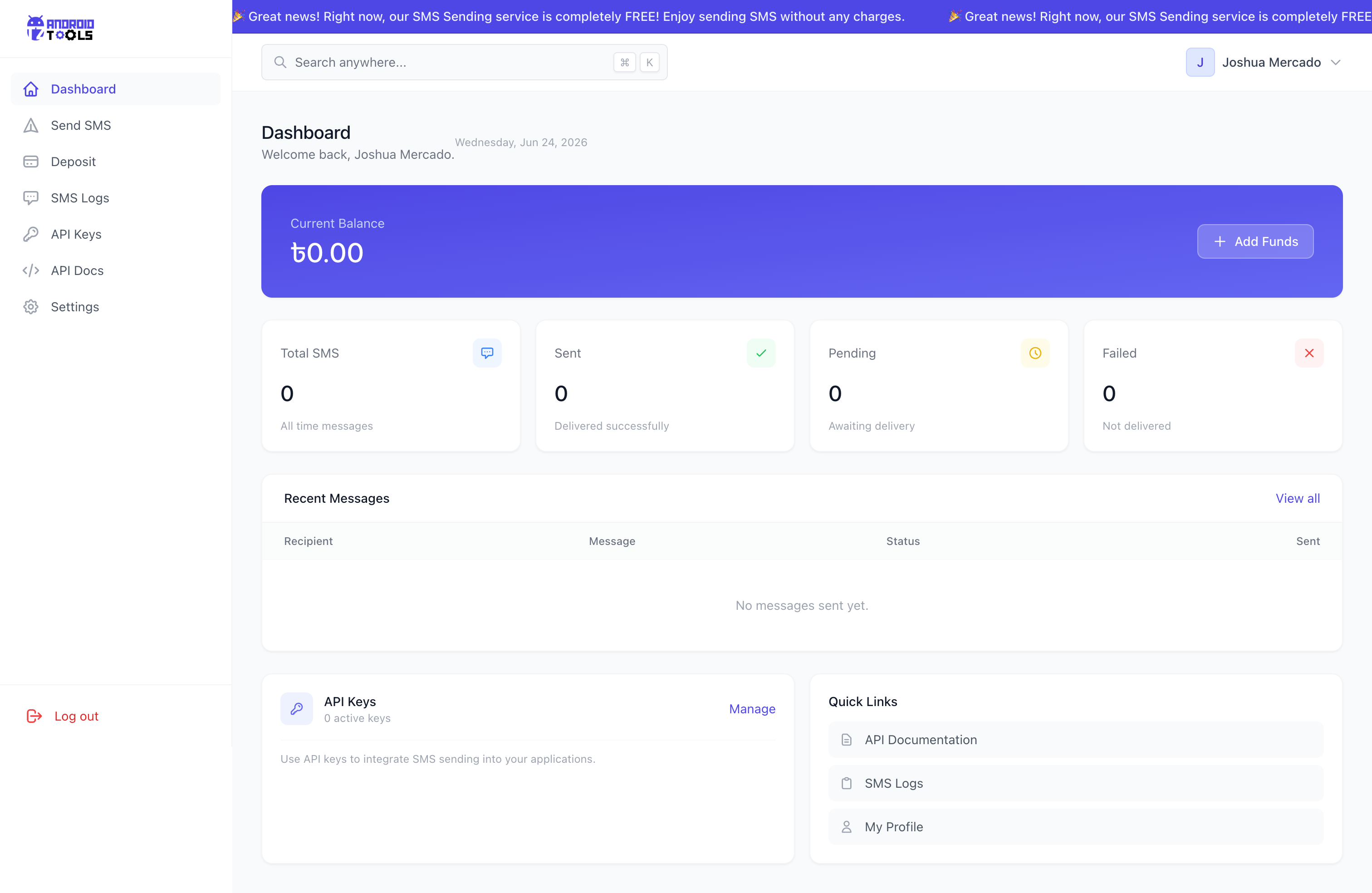Click the Pending clock icon
1372x893 pixels.
pyautogui.click(x=1035, y=353)
